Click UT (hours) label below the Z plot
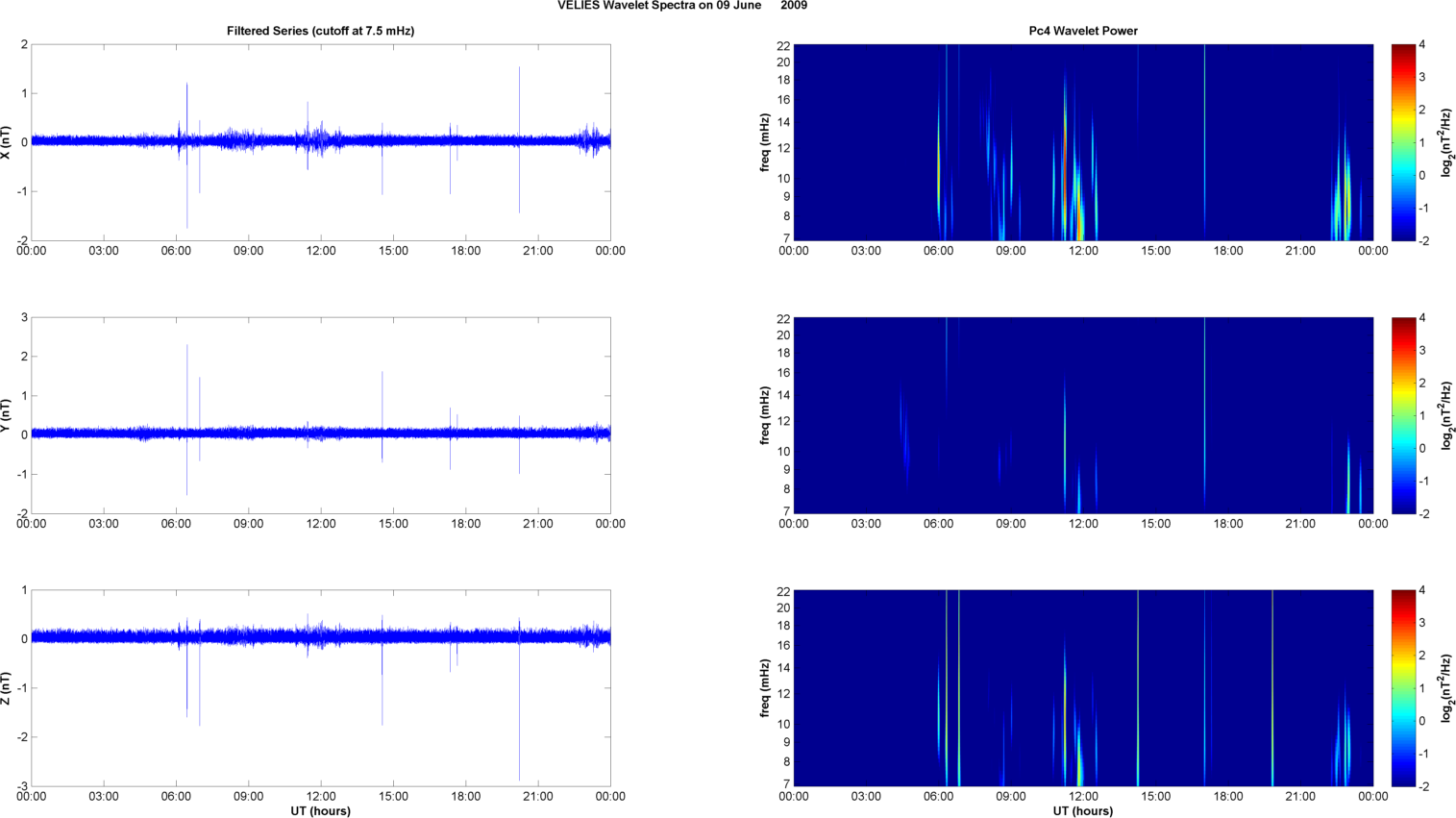 click(x=320, y=811)
